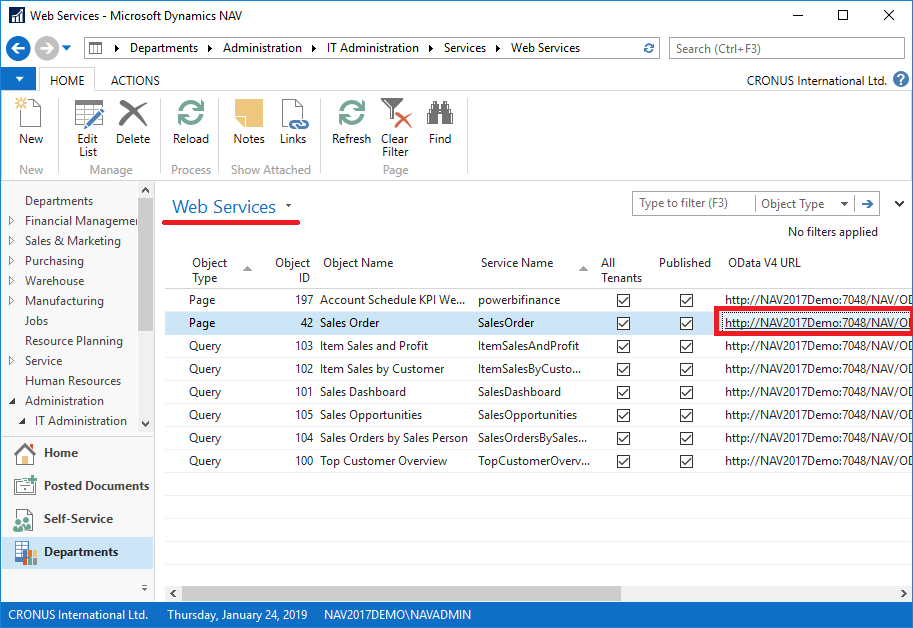Open the SalesOrder OData V4 URL link
This screenshot has height=628, width=913.
(818, 323)
